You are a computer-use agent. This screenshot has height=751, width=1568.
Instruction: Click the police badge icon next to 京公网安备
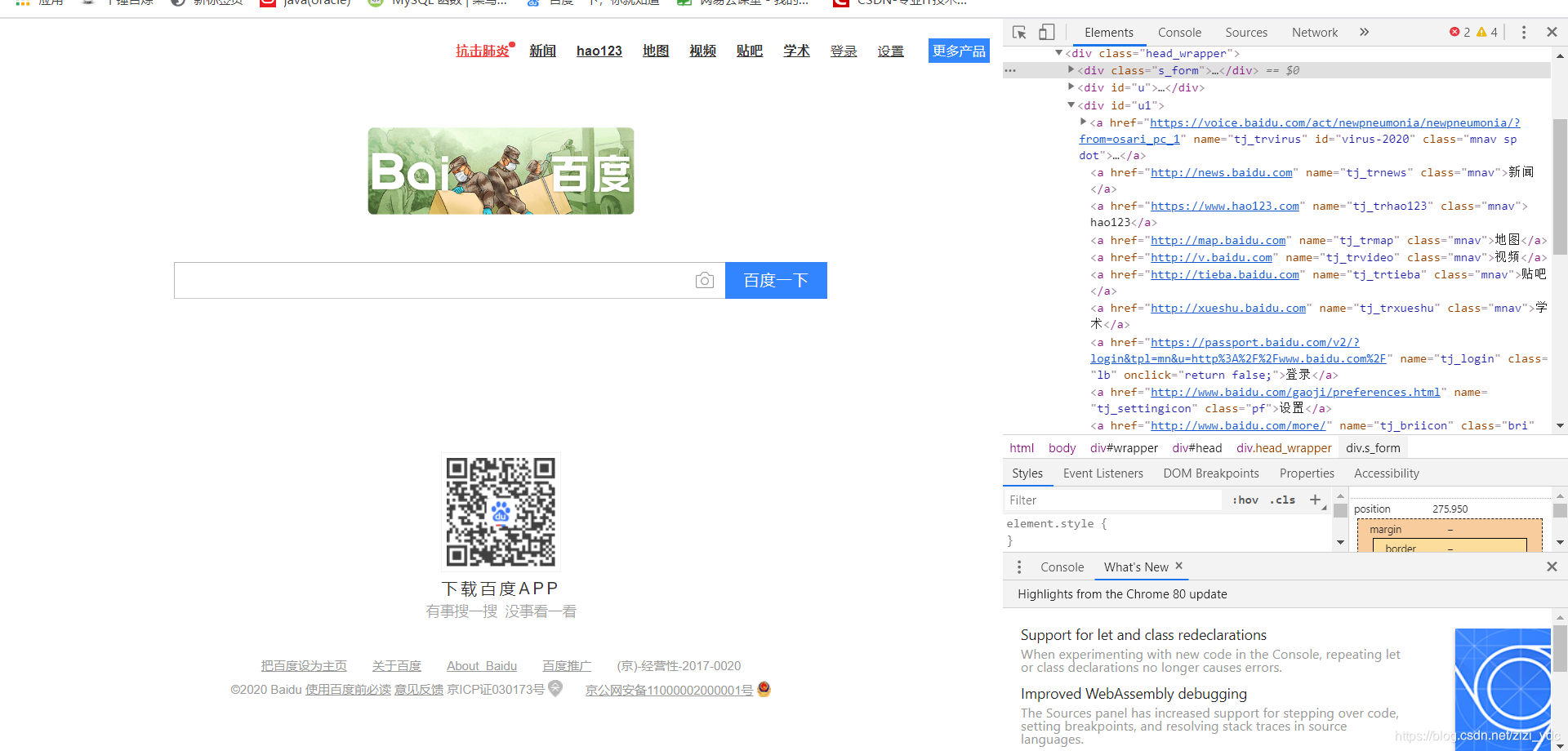pyautogui.click(x=764, y=690)
